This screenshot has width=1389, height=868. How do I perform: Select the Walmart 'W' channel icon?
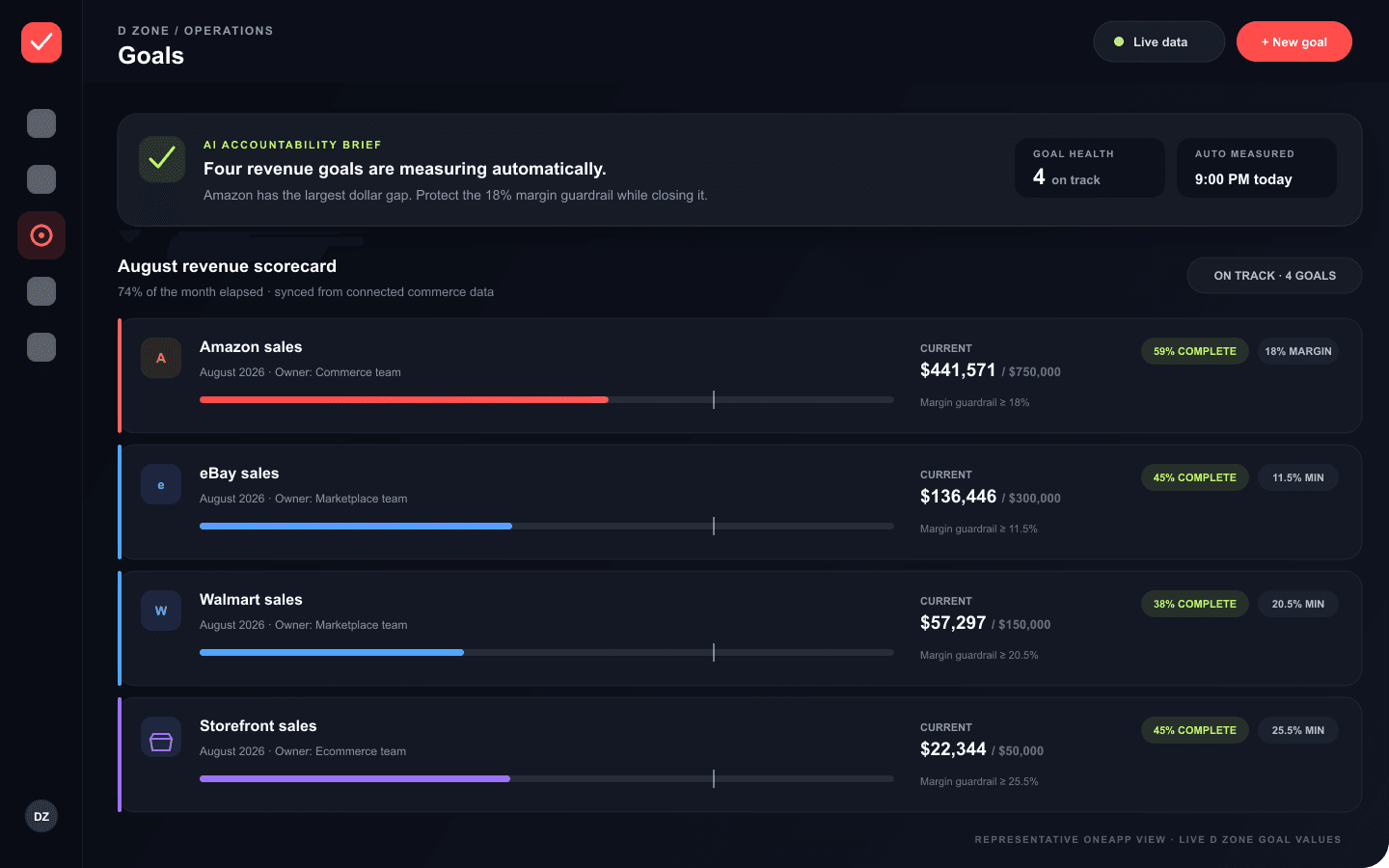(161, 610)
